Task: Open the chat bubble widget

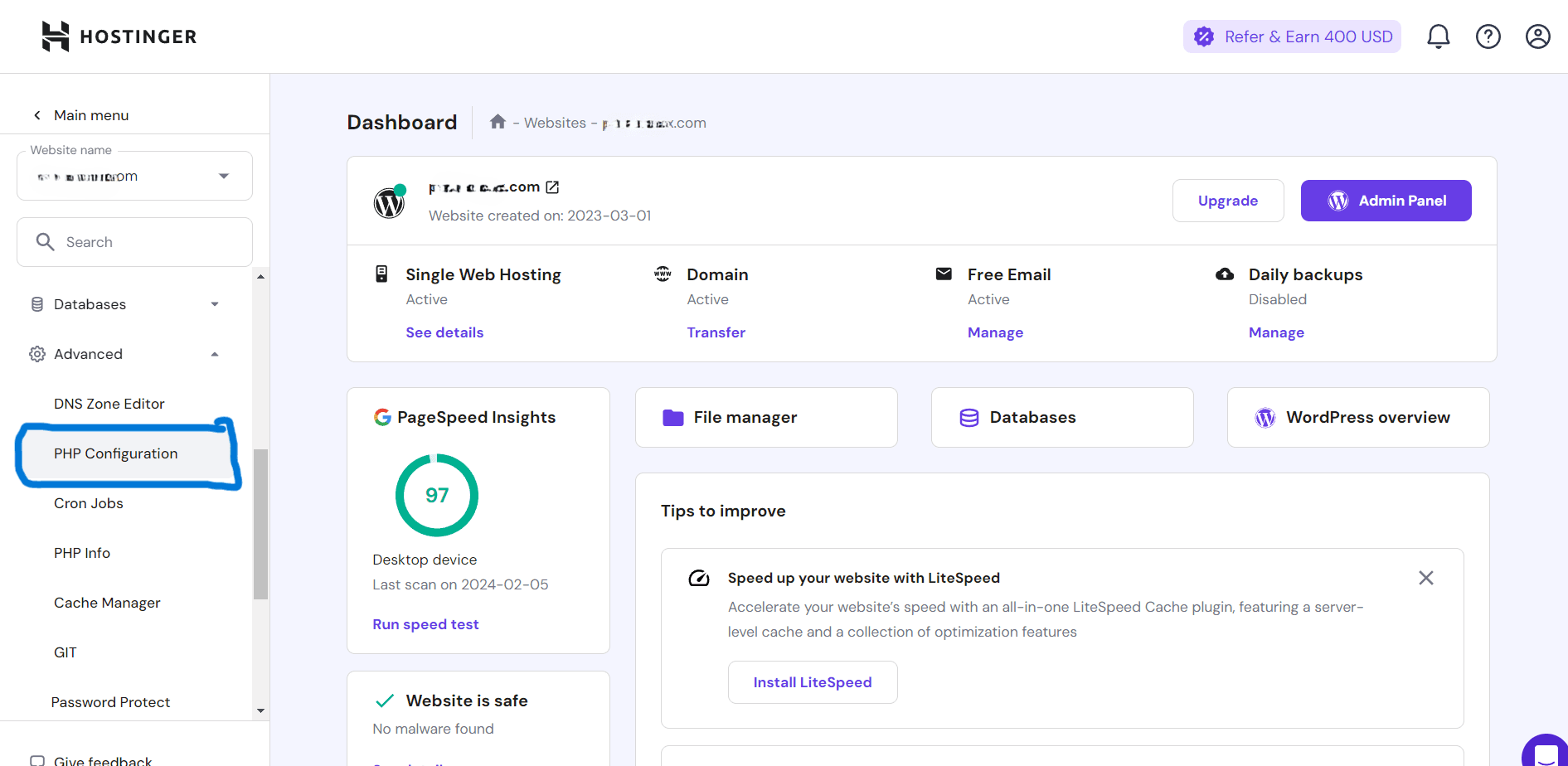Action: 1546,753
